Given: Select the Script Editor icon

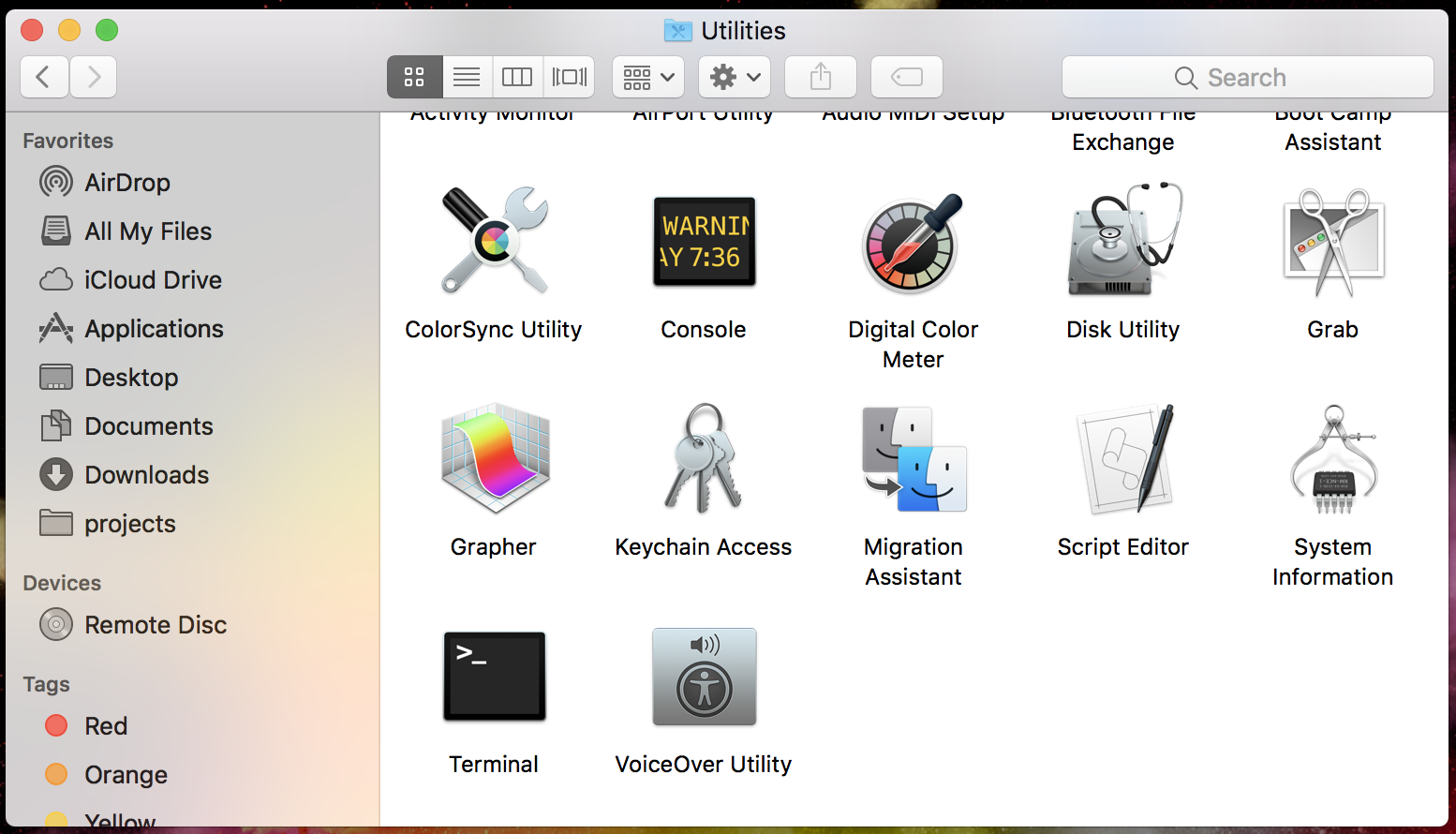Looking at the screenshot, I should (1124, 458).
